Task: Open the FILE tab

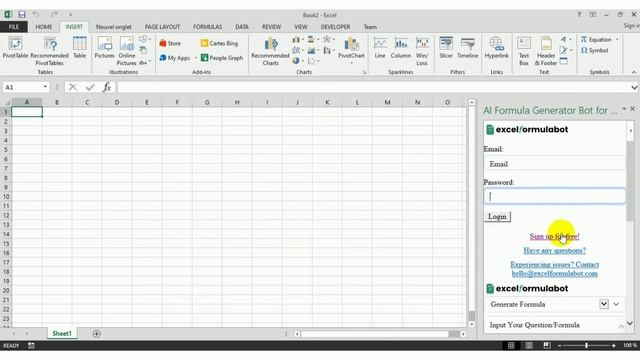Action: tap(14, 27)
